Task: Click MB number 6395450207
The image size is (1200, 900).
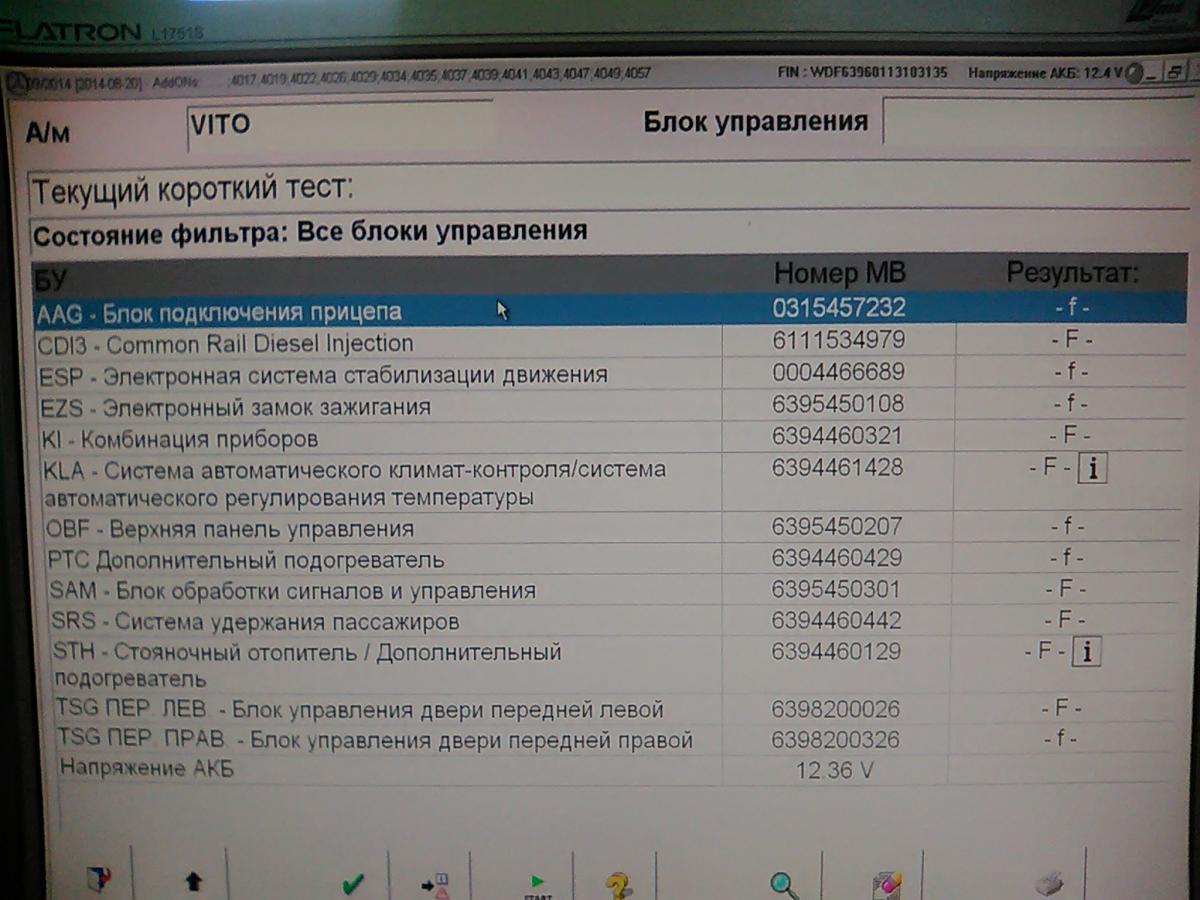Action: coord(837,526)
